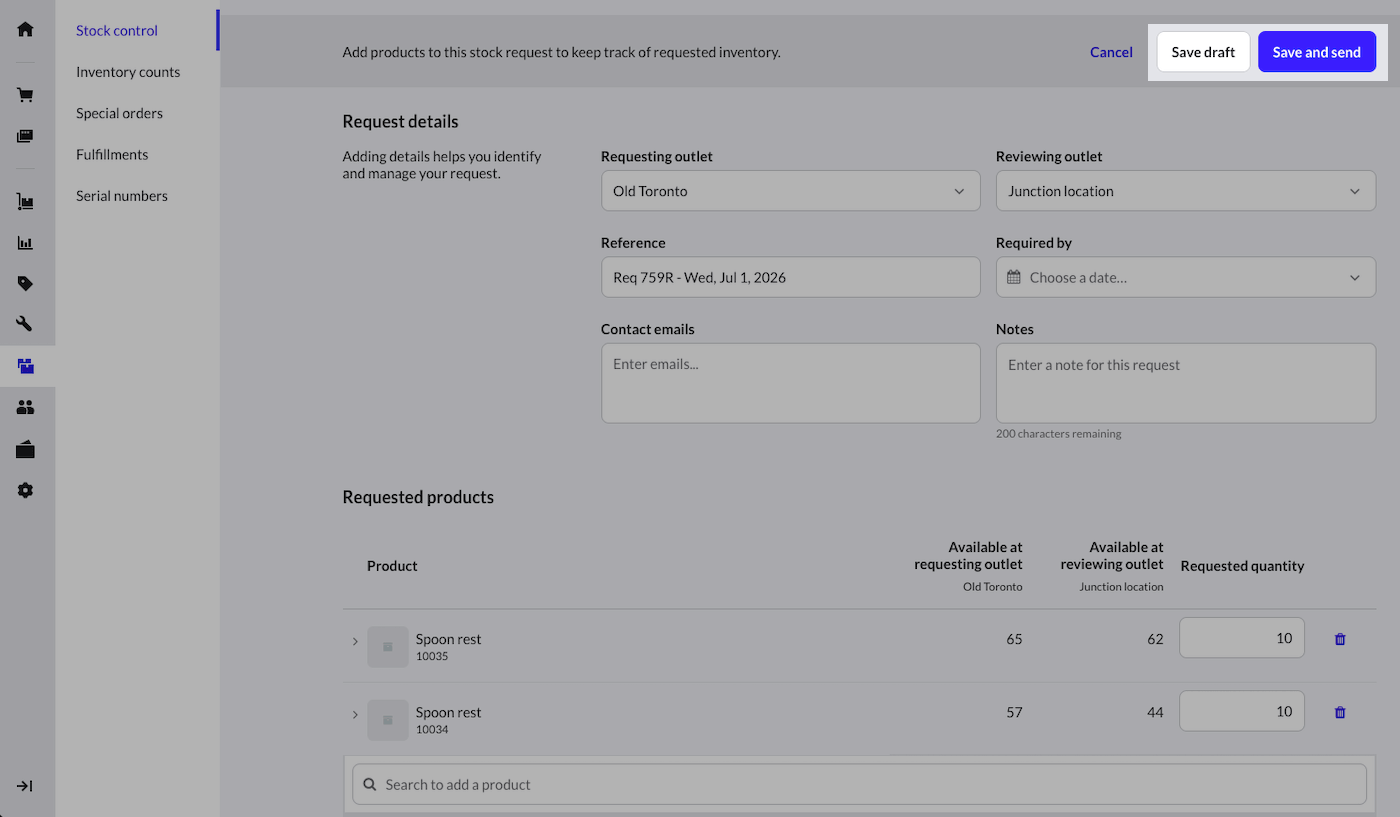Open Stock control in the submenu

[x=117, y=31]
